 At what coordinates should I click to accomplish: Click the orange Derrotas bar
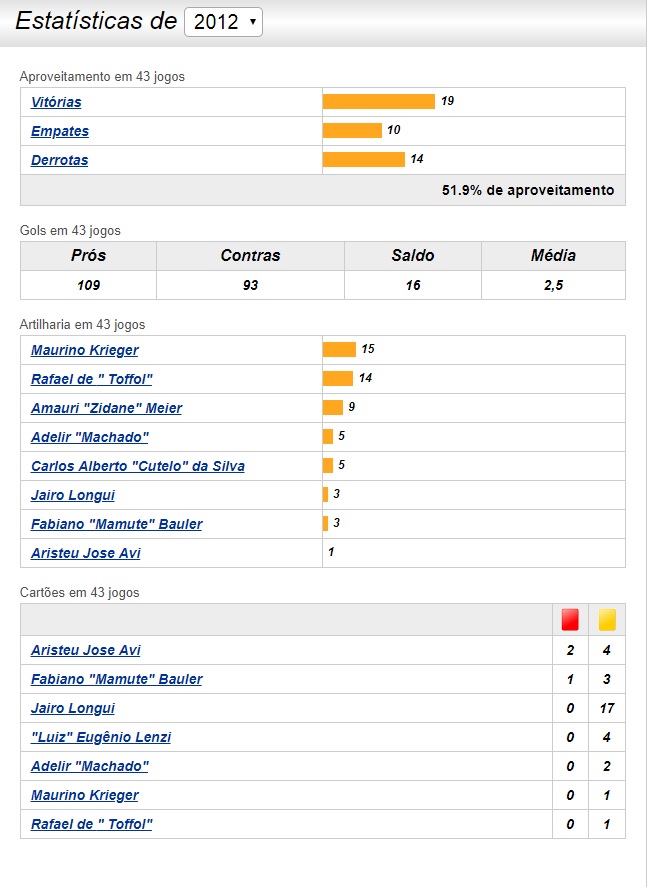[x=363, y=160]
